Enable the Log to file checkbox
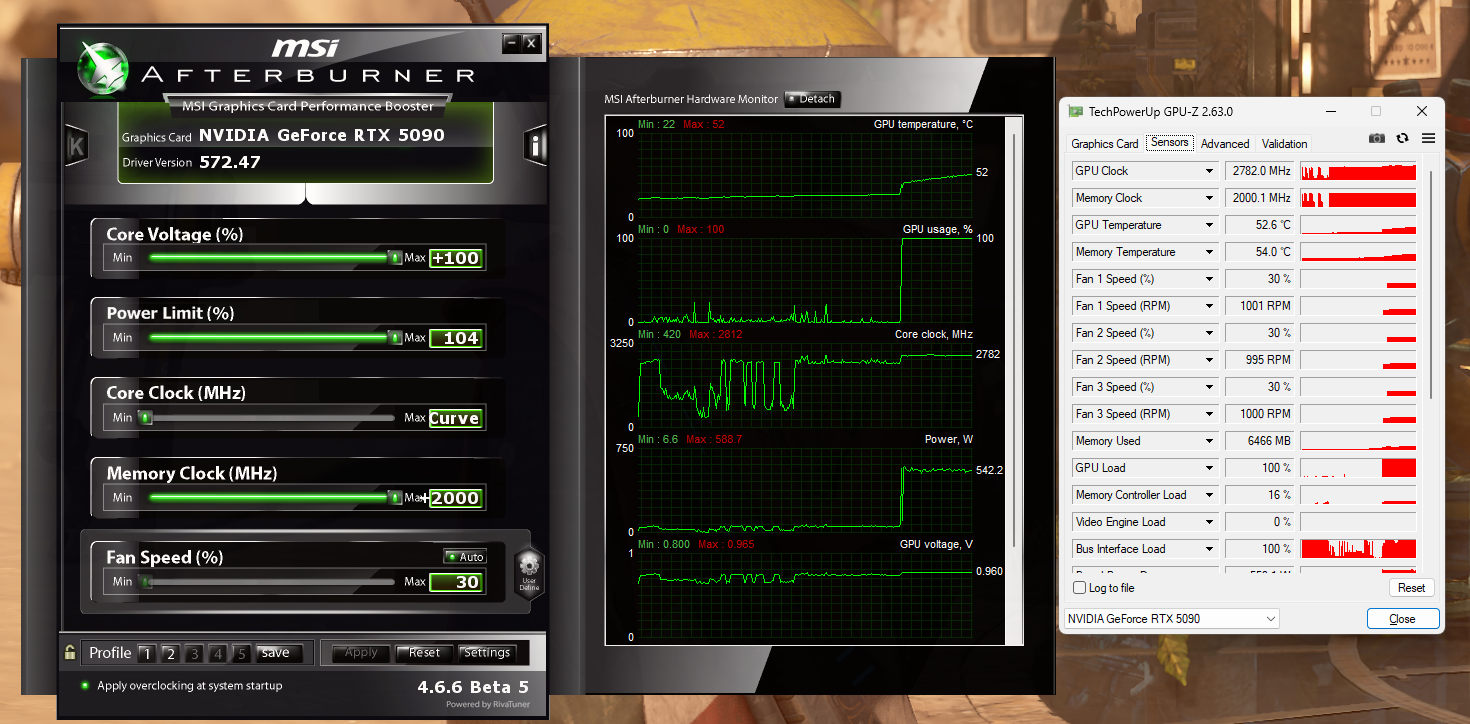Screen dimensions: 1470x724 click(x=1079, y=588)
